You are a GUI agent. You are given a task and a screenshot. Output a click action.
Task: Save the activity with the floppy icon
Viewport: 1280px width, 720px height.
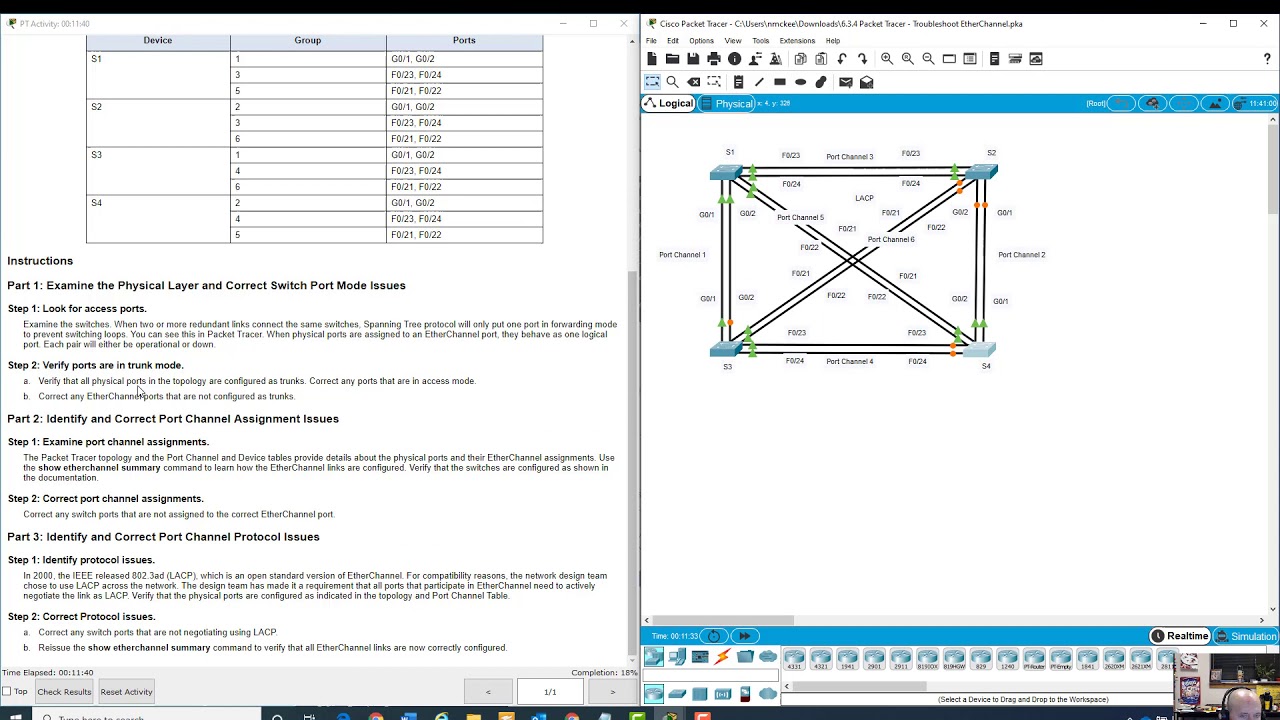pyautogui.click(x=693, y=59)
